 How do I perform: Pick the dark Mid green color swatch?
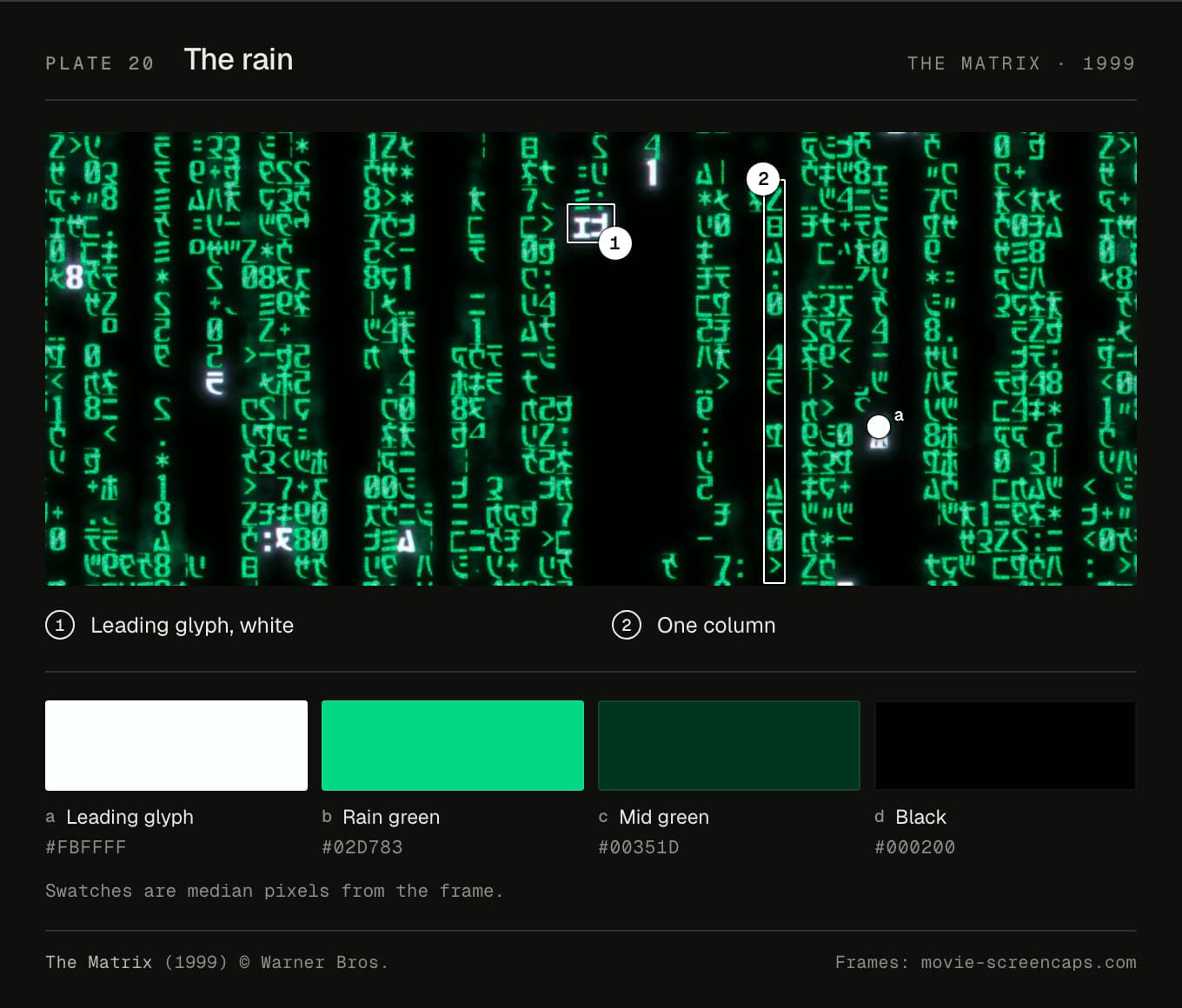pos(729,746)
